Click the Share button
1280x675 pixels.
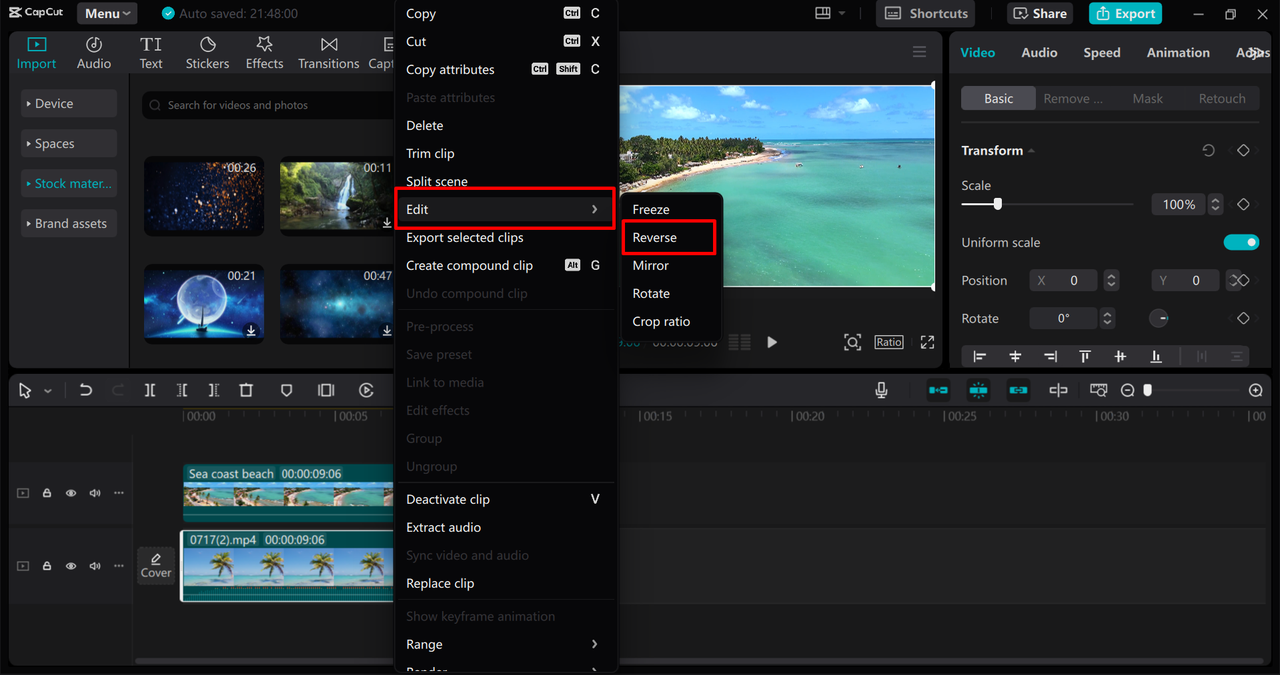(x=1040, y=13)
